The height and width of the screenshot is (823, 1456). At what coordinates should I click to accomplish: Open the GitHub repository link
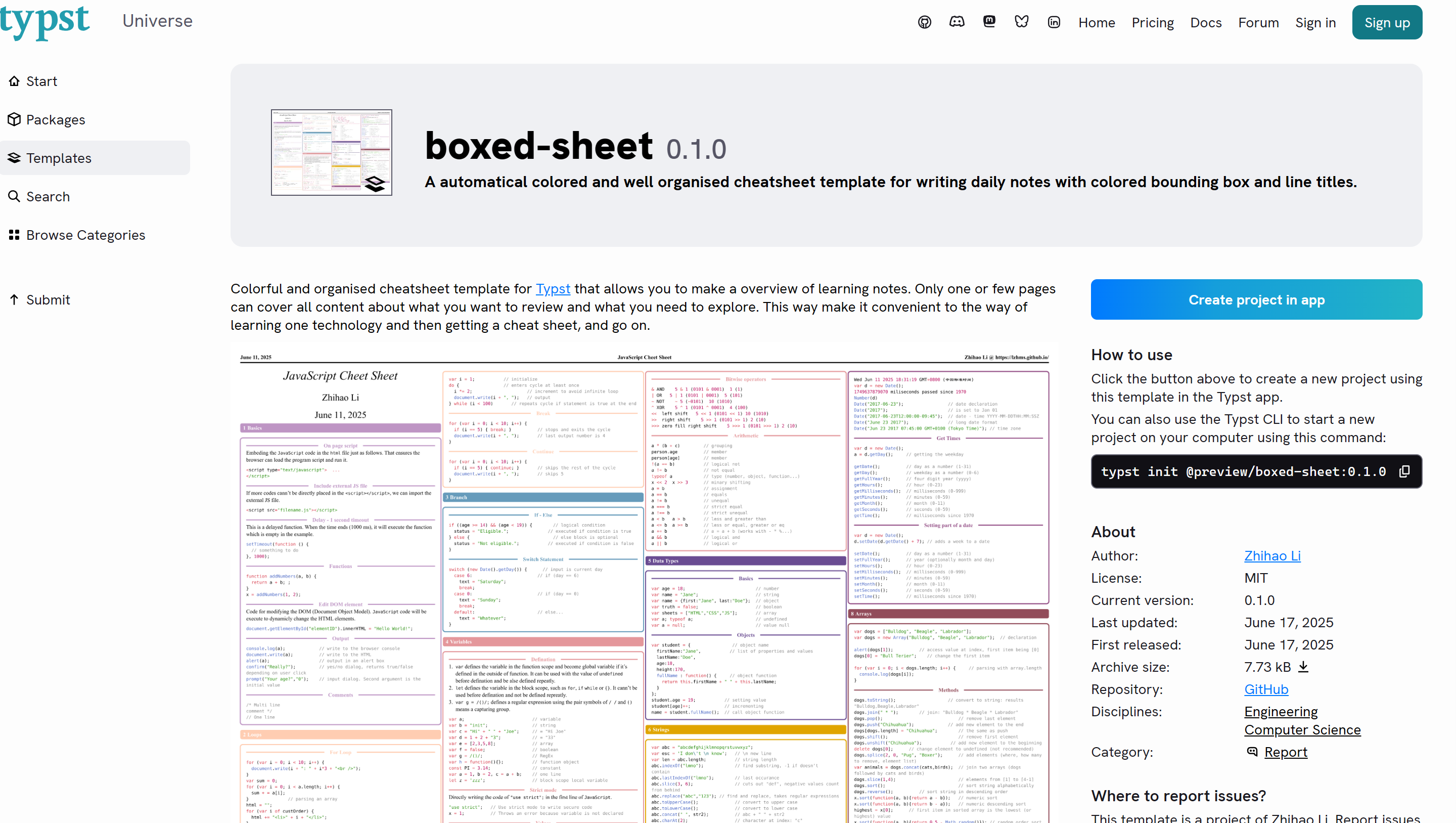(x=1265, y=689)
